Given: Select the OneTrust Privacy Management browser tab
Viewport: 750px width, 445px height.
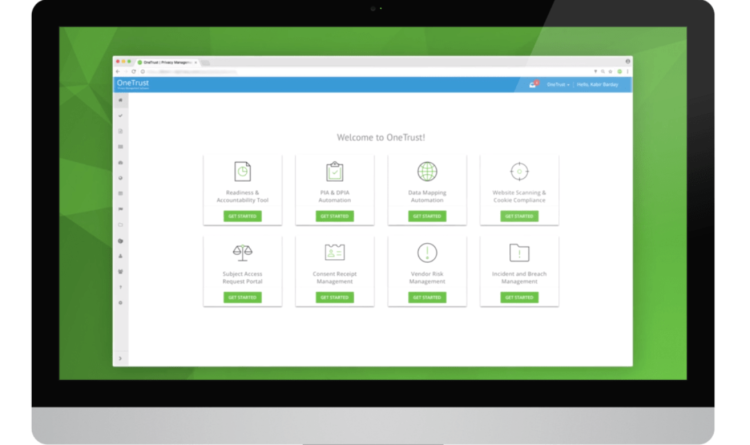Looking at the screenshot, I should (165, 62).
